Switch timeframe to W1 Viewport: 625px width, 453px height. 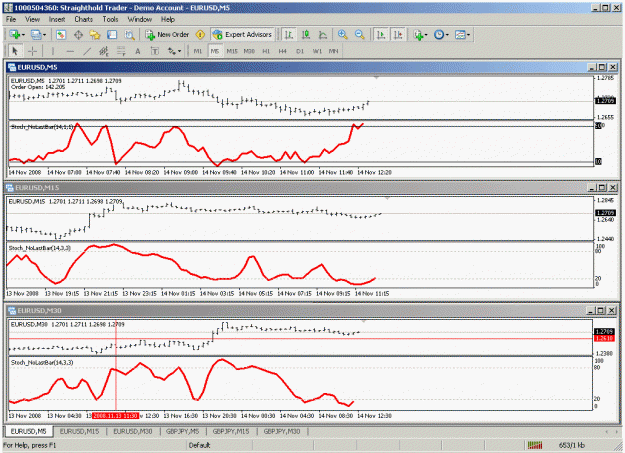(317, 51)
